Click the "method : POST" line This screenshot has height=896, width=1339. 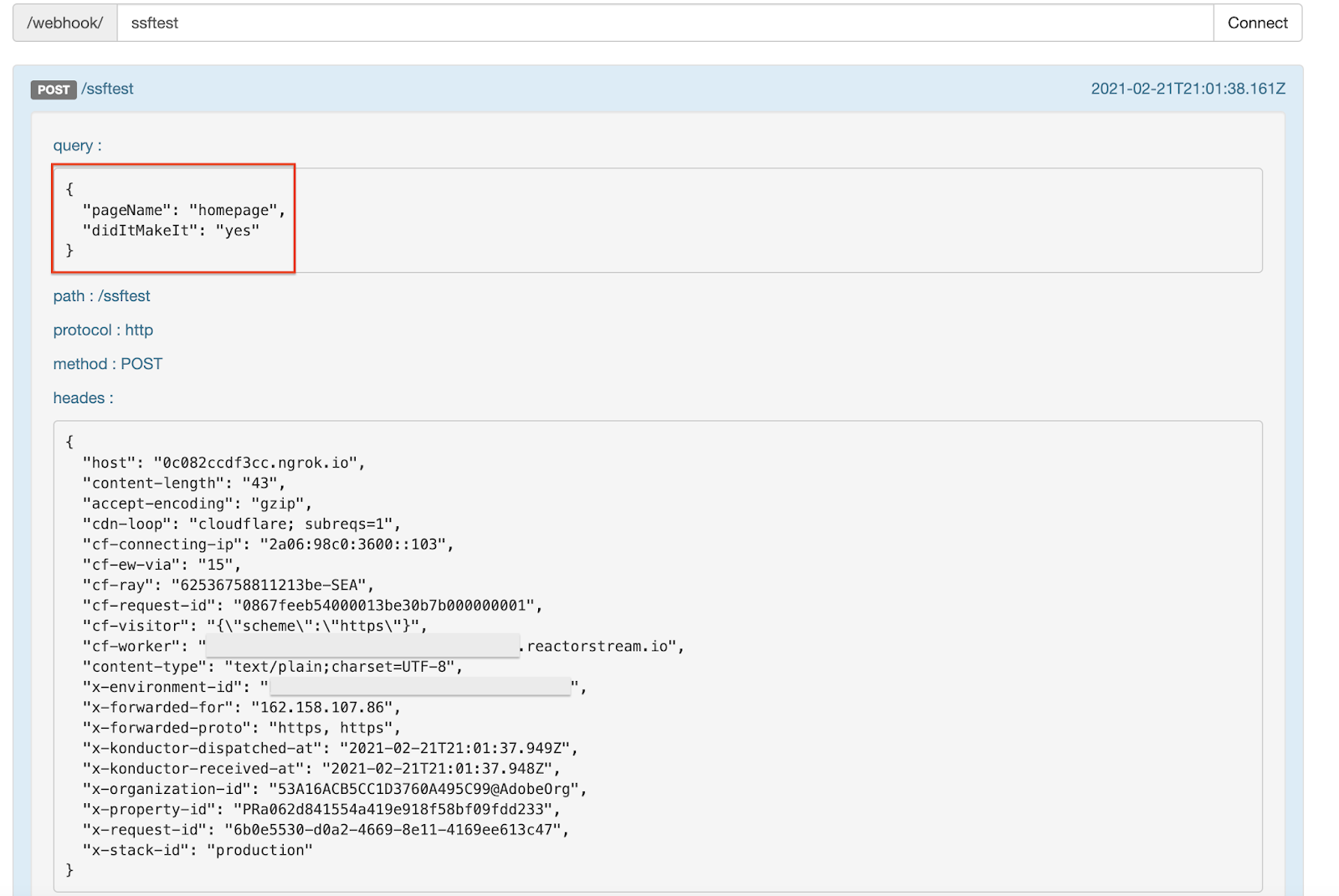point(108,364)
